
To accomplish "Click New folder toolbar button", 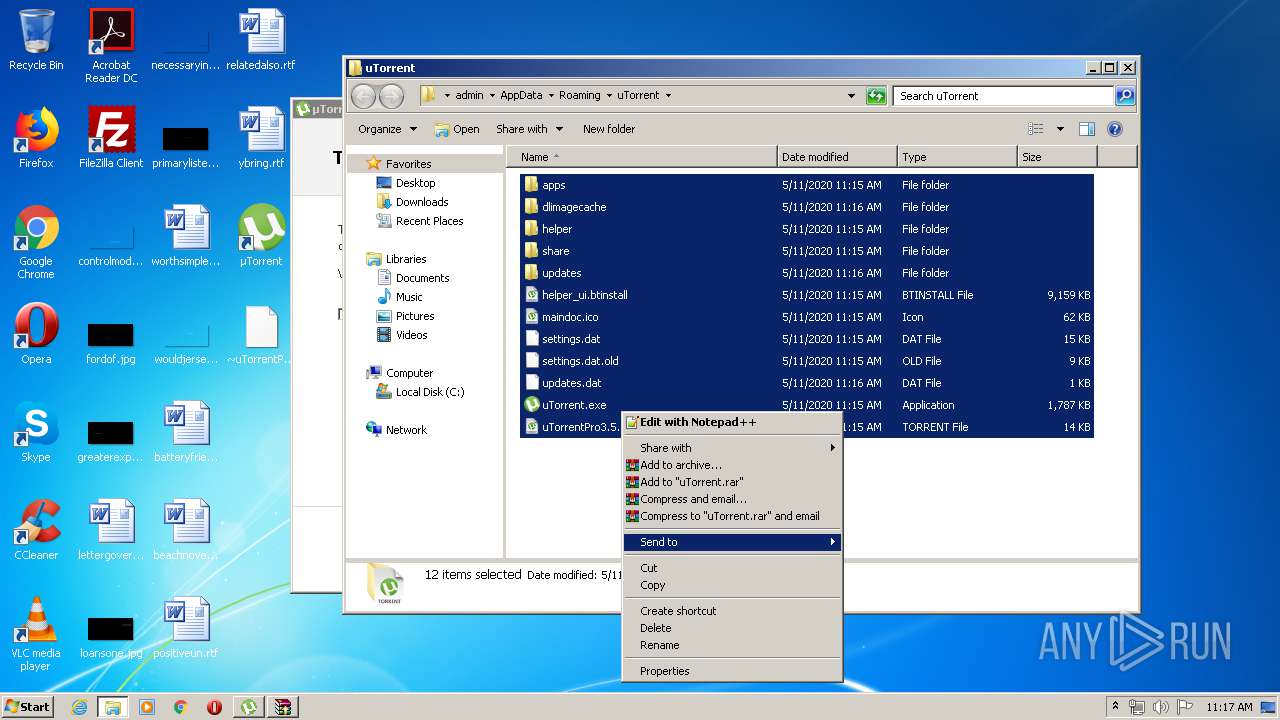I will 609,129.
